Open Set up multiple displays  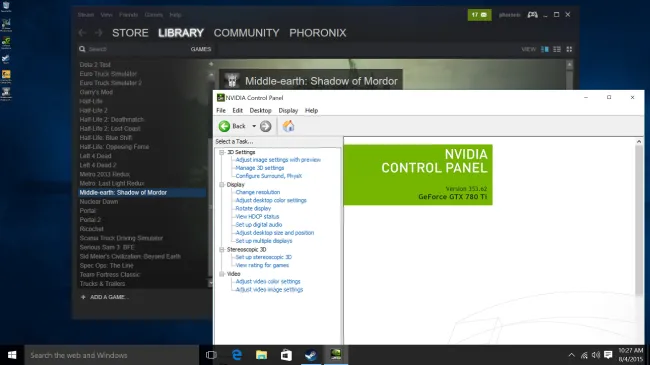tap(264, 241)
